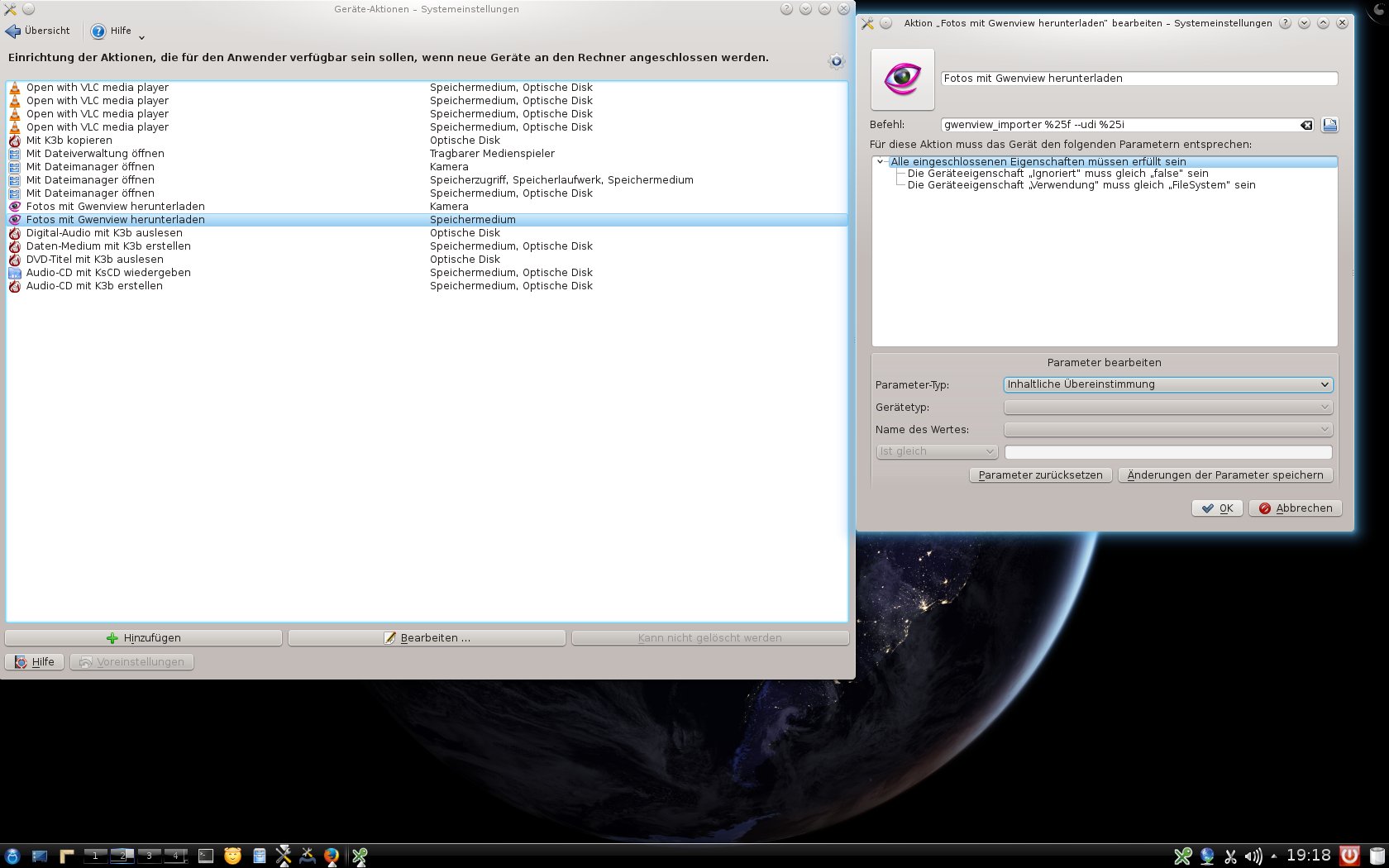Select the 'Verwendung' FileSystem property row
Viewport: 1389px width, 868px height.
tap(1081, 185)
